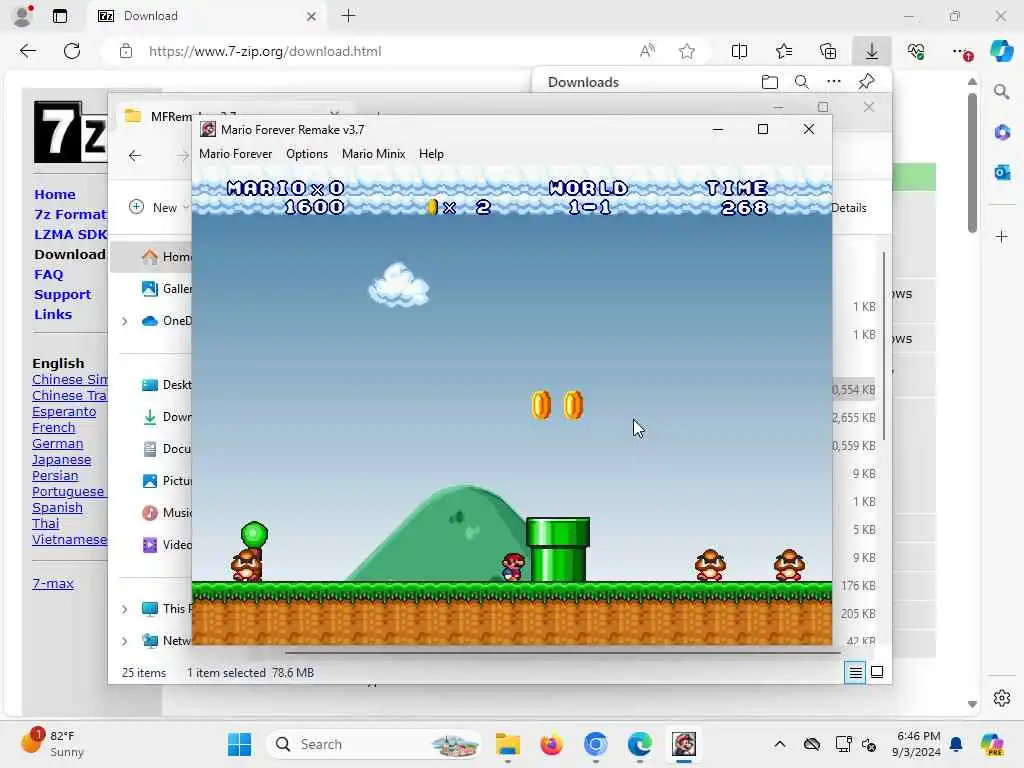Click File Explorer back arrow
The image size is (1024, 768).
coord(135,155)
